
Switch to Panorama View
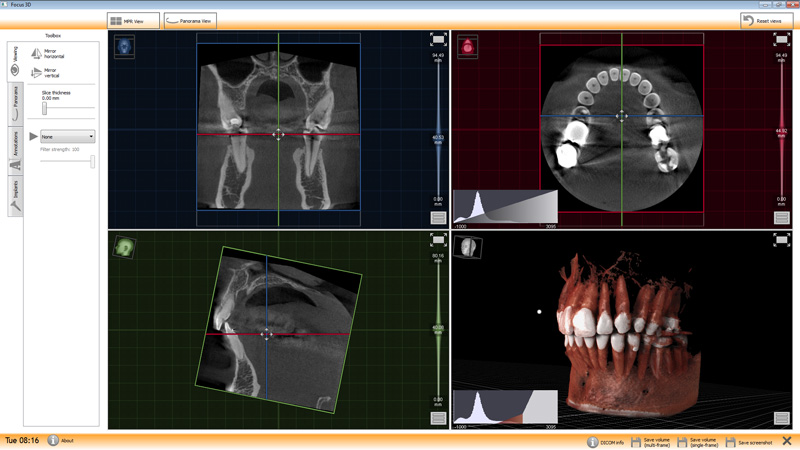tap(189, 21)
